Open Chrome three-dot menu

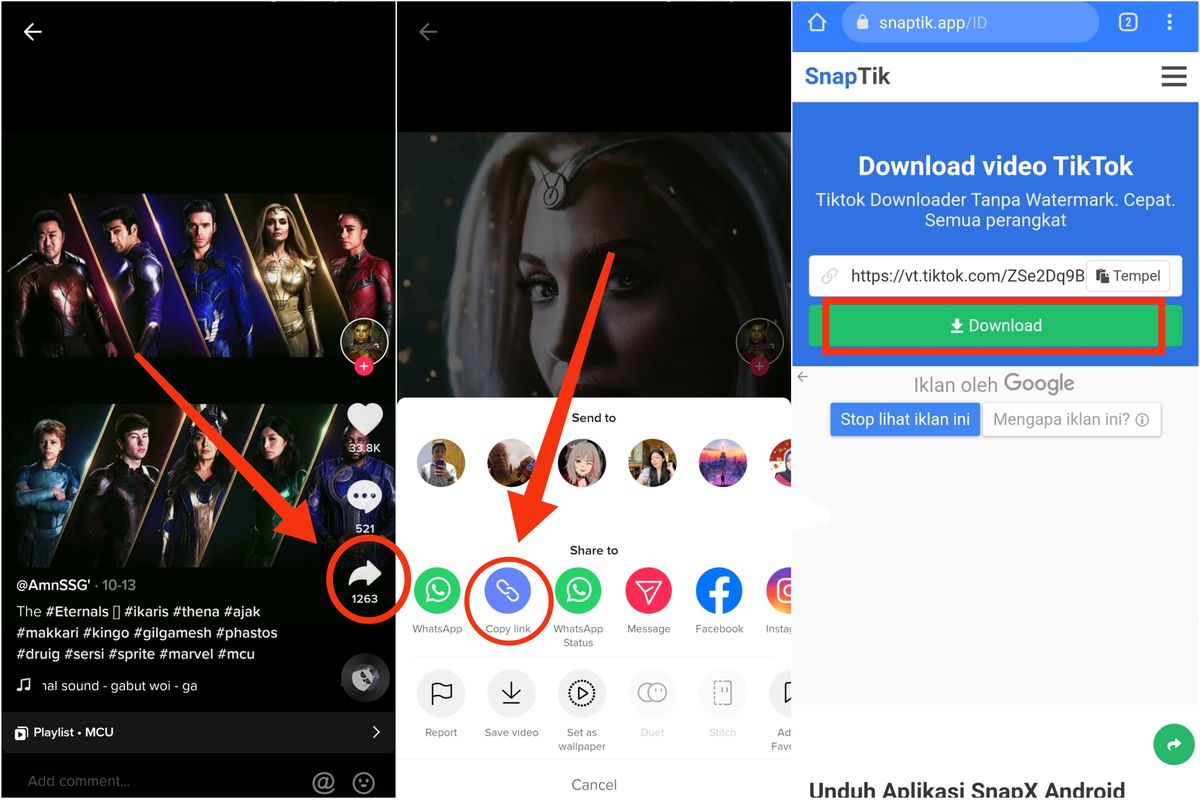point(1170,22)
